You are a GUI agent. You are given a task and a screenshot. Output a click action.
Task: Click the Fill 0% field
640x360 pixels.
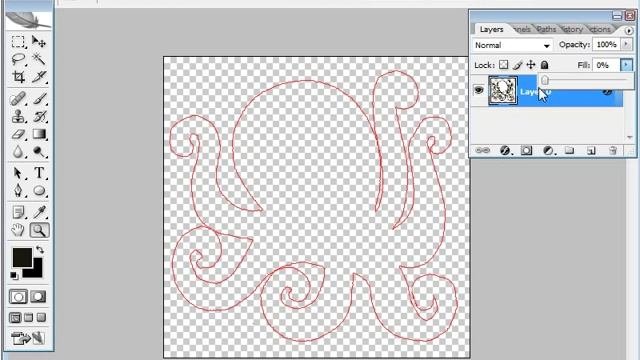(x=606, y=65)
